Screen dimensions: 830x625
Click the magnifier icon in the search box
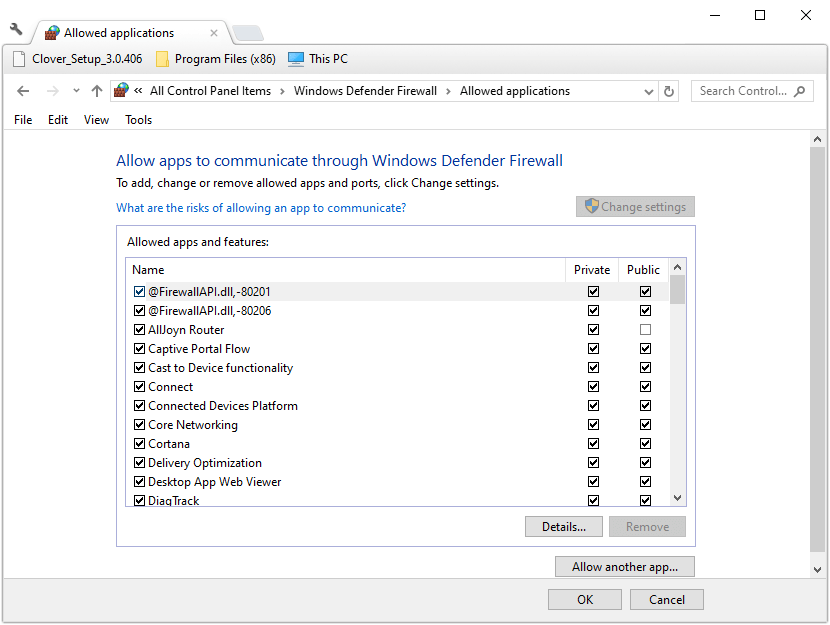coord(801,90)
